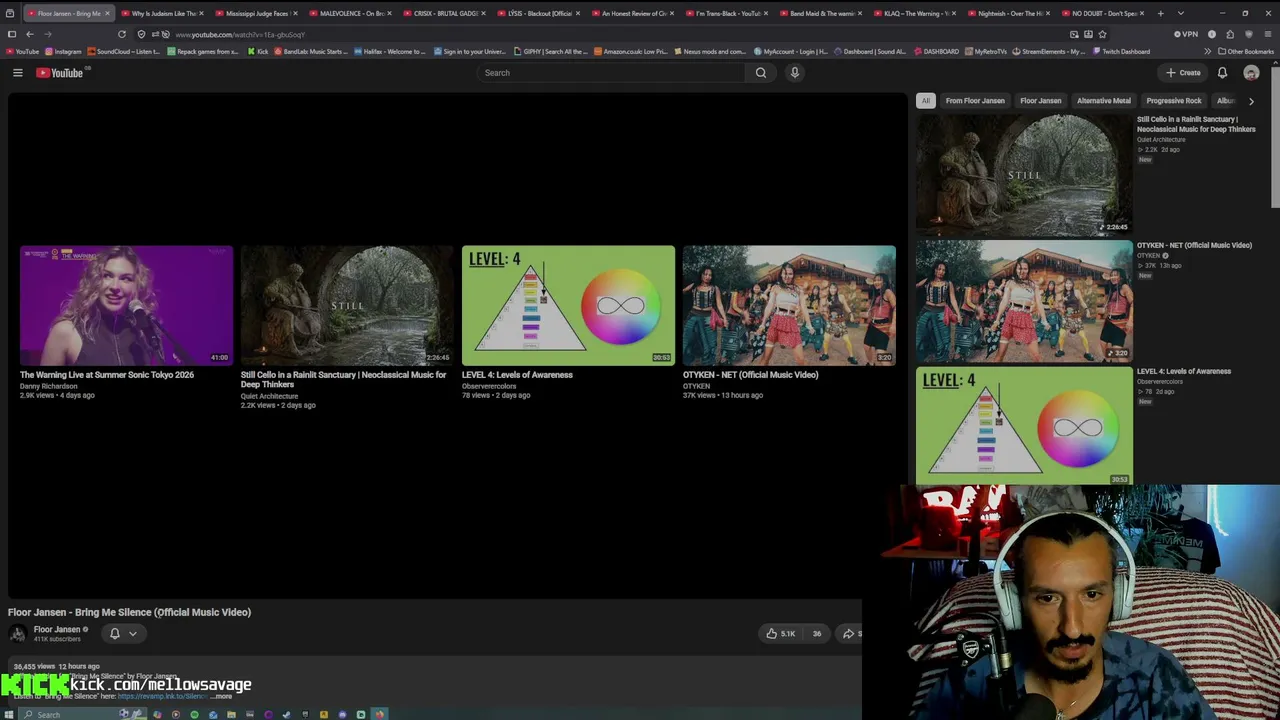
Task: Open a new browser tab with plus
Action: point(1160,14)
